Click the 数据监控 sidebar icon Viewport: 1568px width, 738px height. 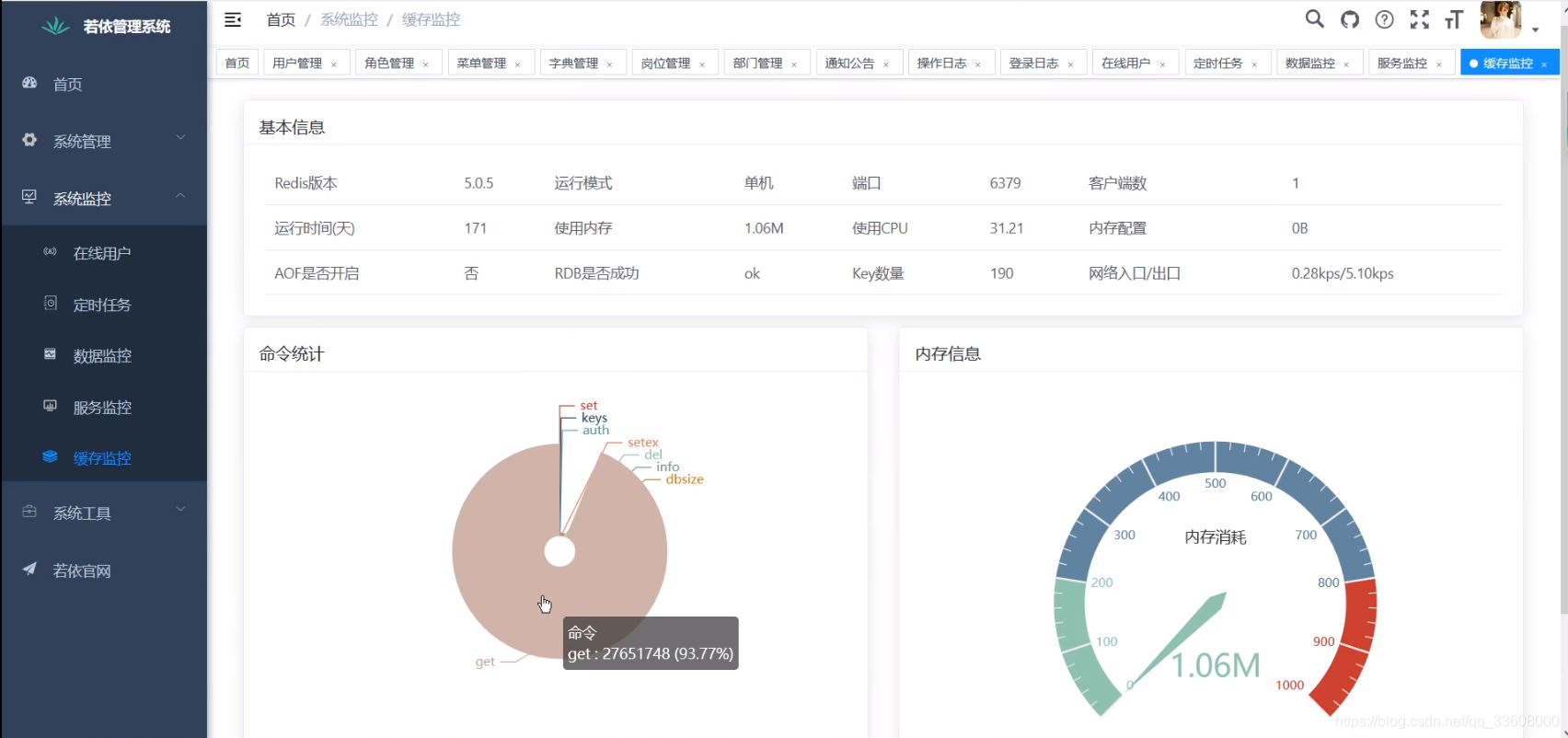[51, 354]
